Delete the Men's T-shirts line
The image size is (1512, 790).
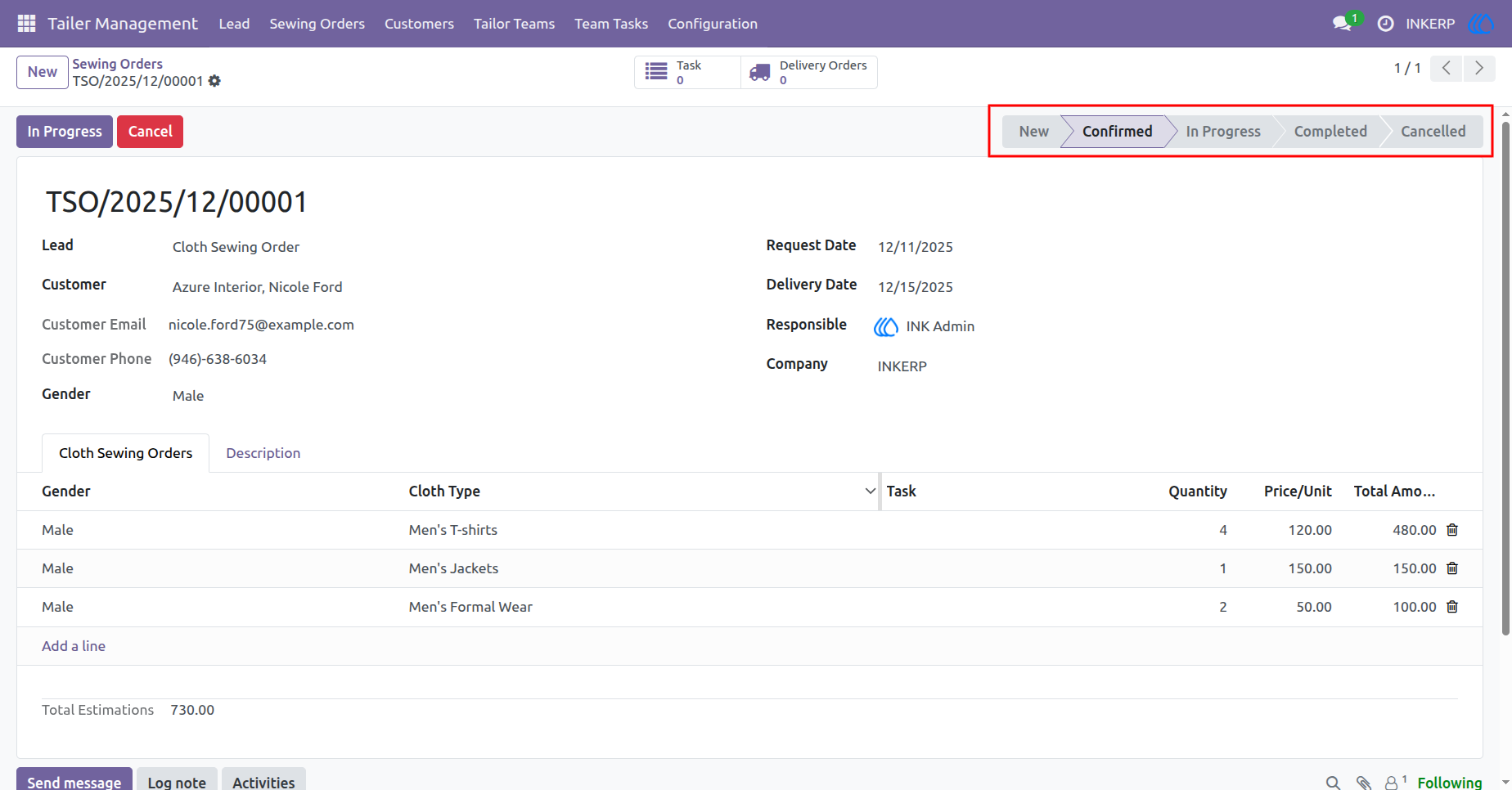click(1452, 530)
